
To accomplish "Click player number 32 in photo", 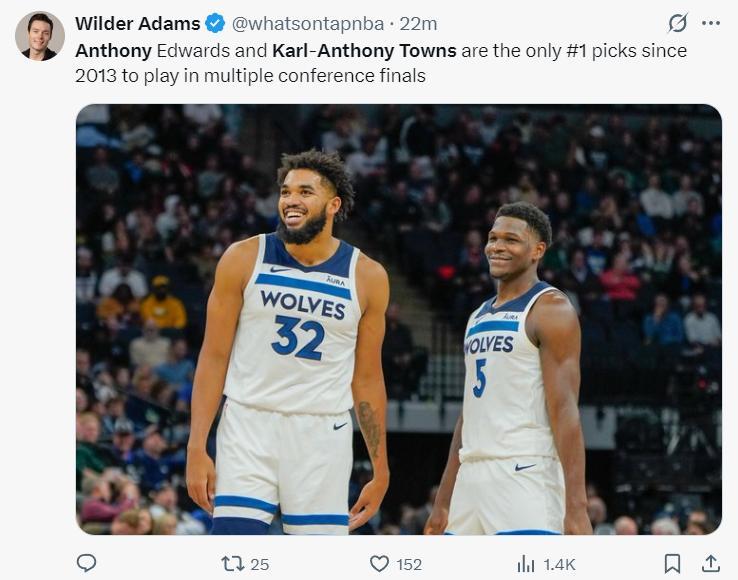I will pyautogui.click(x=297, y=338).
